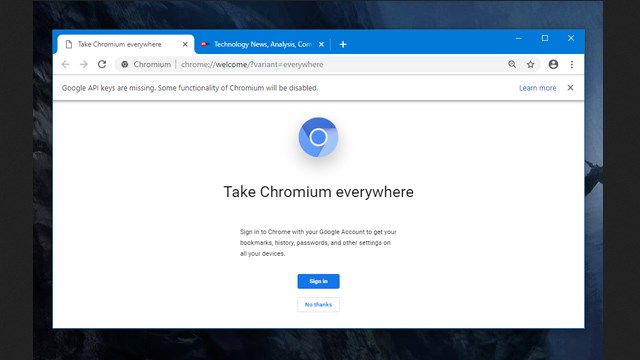Click the Sign in to Chrome description text

(318, 242)
